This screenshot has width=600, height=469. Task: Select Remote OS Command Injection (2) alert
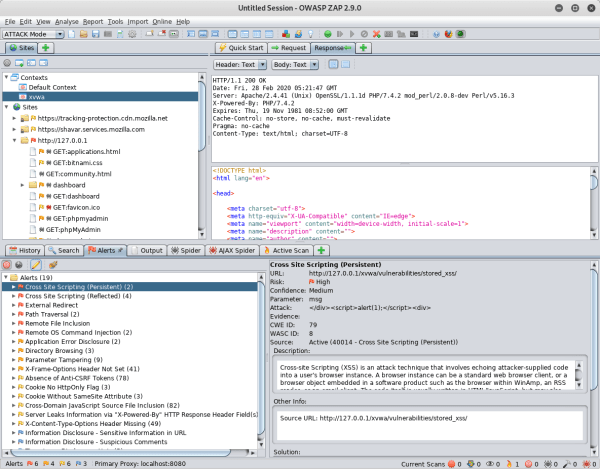tap(78, 332)
